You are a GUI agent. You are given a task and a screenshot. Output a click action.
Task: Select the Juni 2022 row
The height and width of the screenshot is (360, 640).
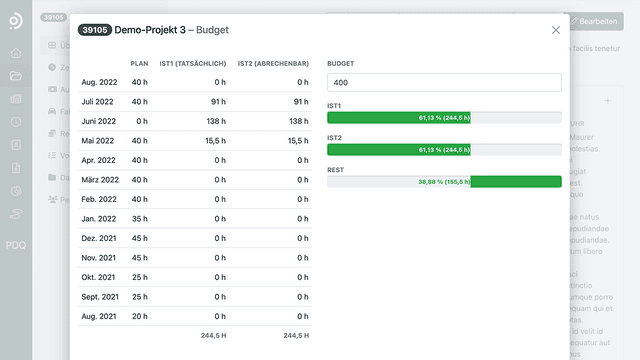(195, 121)
